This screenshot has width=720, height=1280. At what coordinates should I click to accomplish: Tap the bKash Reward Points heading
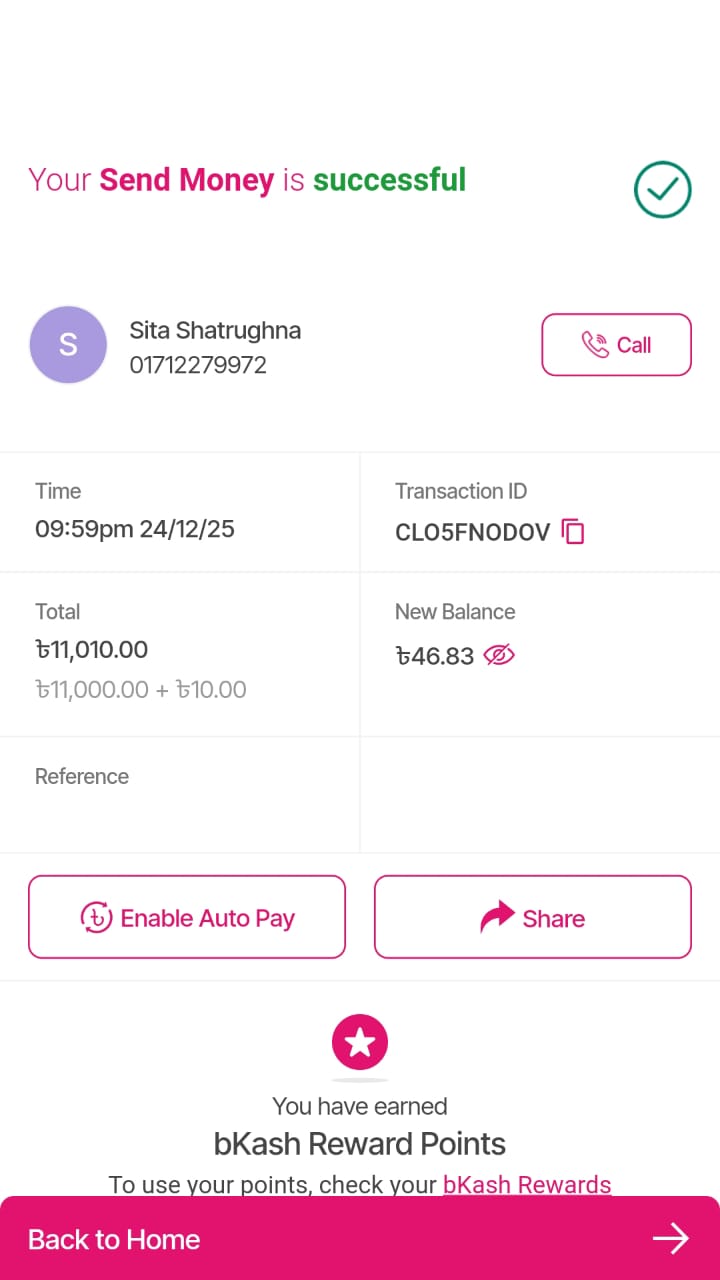coord(360,1144)
